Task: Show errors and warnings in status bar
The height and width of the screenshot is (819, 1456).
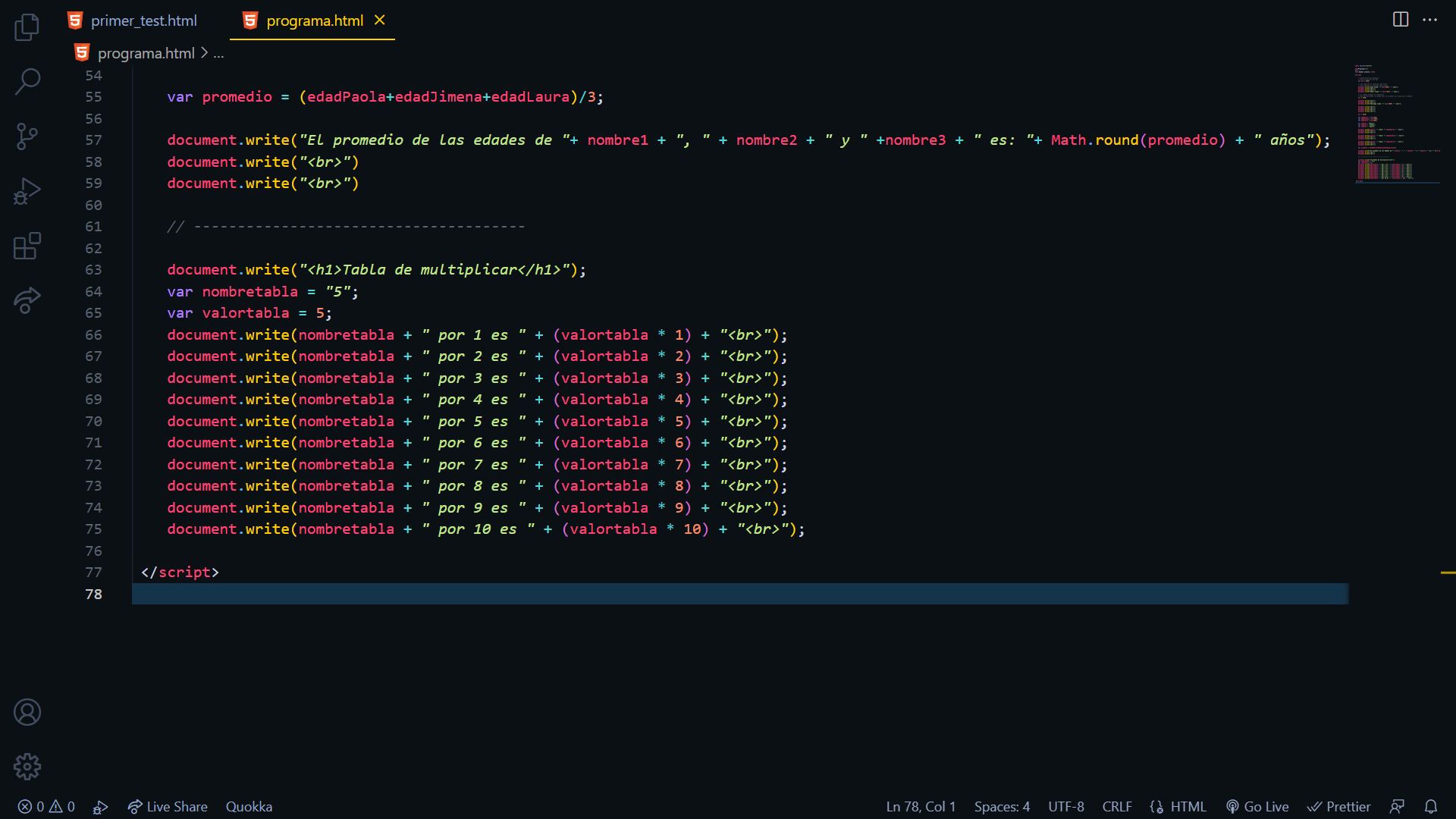Action: [x=46, y=807]
